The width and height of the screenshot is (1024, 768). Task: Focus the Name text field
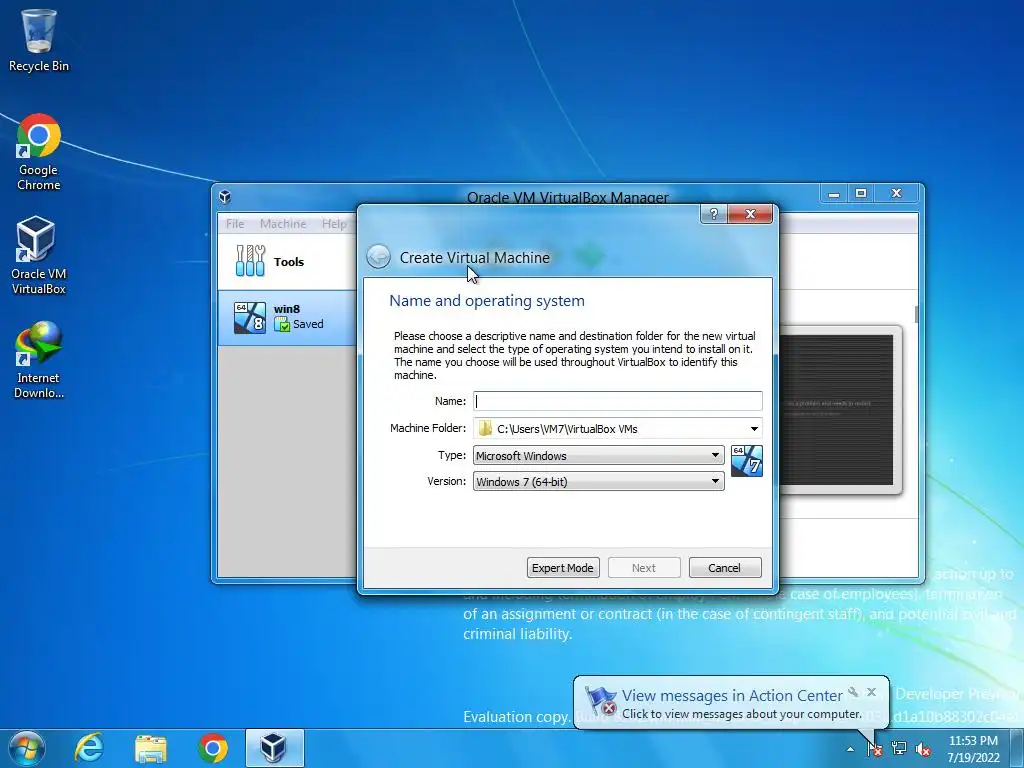[x=617, y=401]
